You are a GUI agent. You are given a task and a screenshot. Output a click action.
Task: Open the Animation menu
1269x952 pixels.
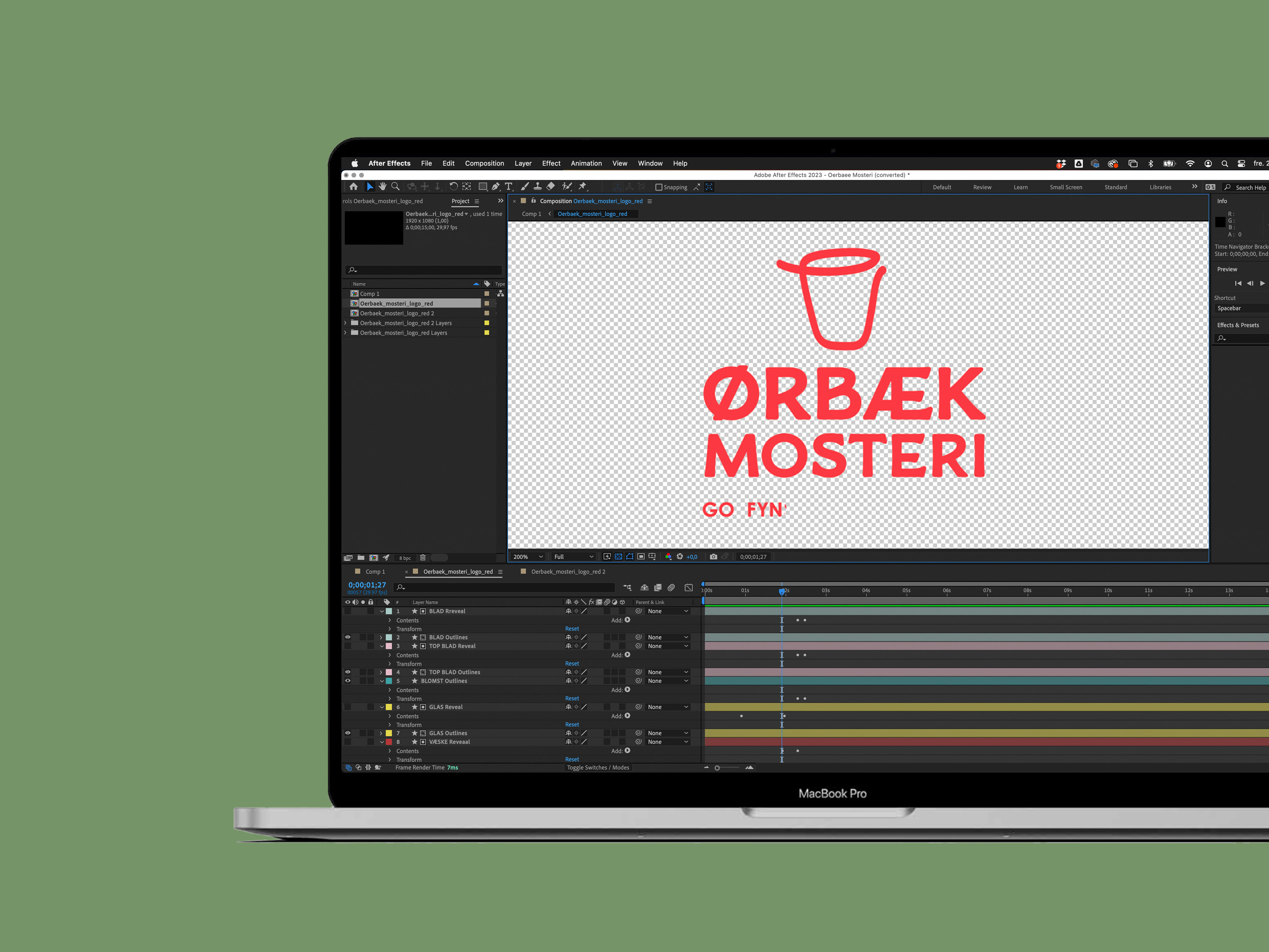[x=586, y=163]
